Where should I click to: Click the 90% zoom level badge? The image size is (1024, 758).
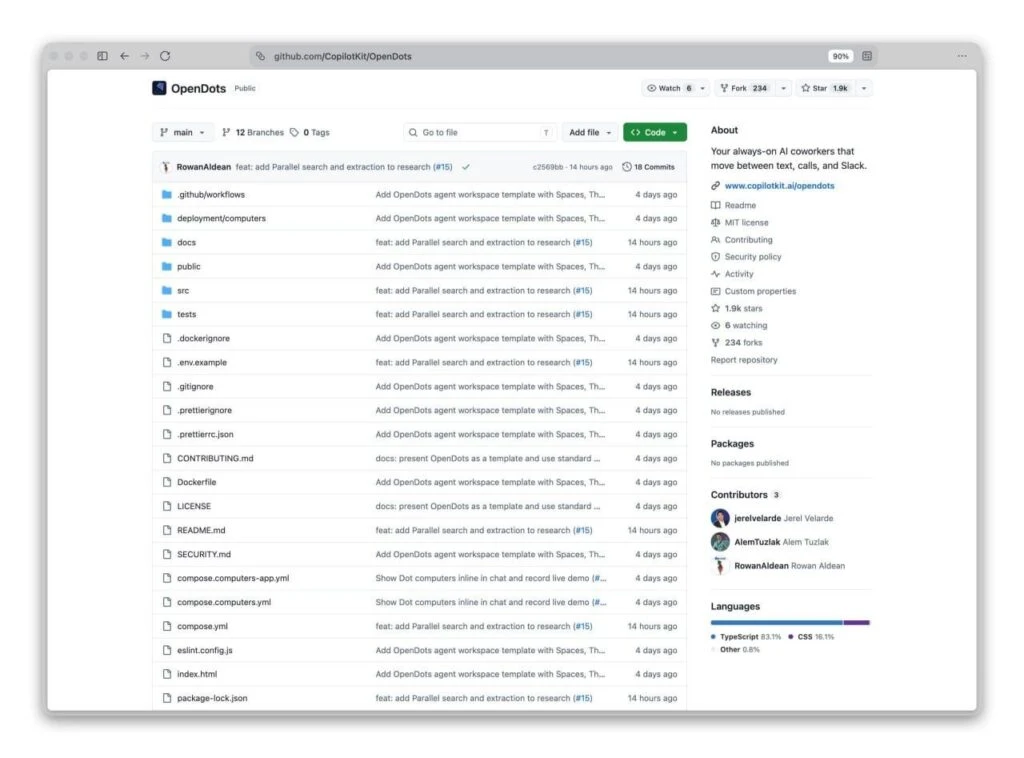pos(840,56)
